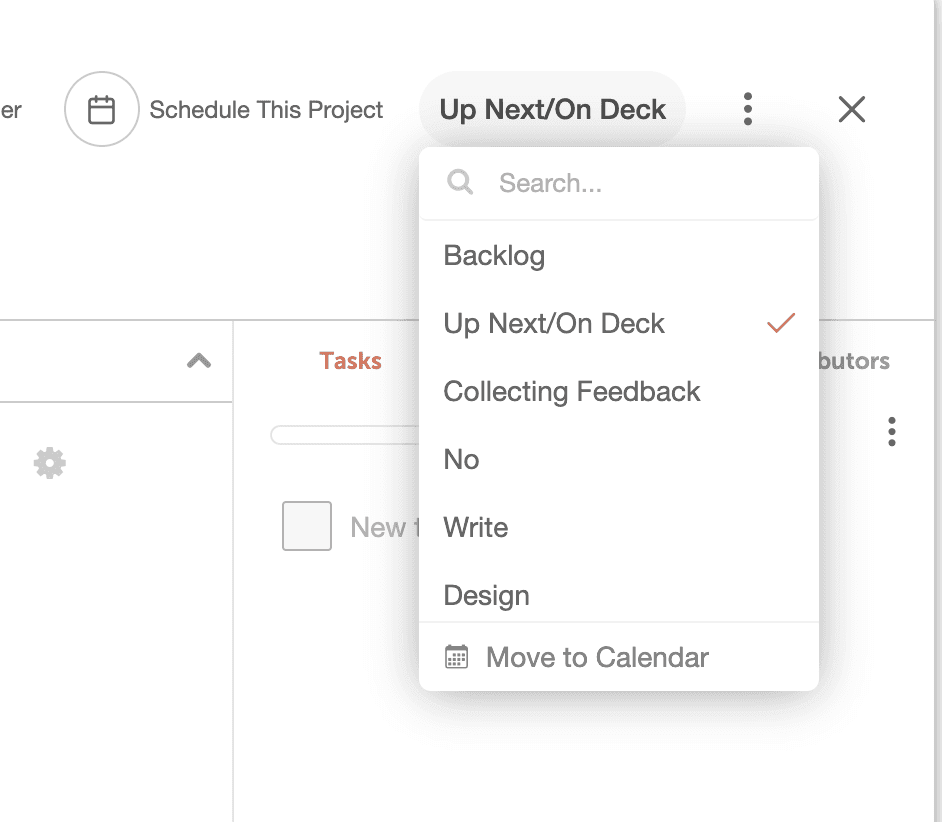942x822 pixels.
Task: Click Move to Calendar
Action: 619,657
